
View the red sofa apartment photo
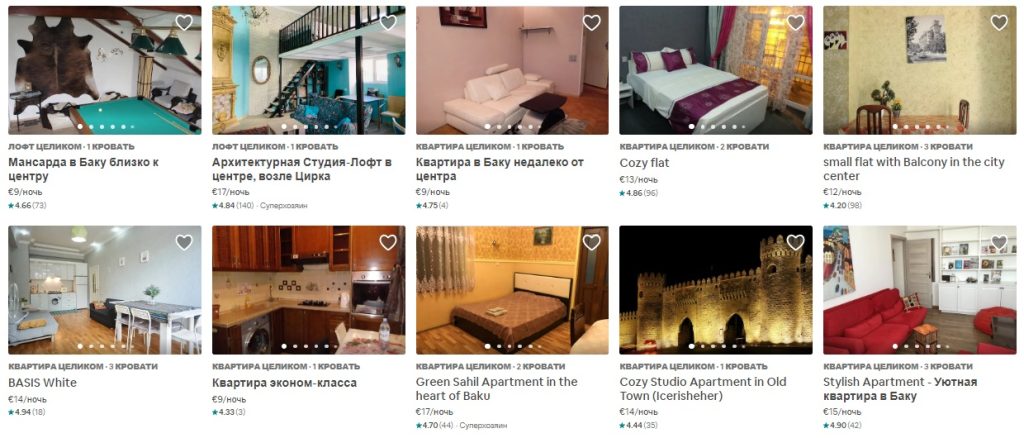pos(920,290)
